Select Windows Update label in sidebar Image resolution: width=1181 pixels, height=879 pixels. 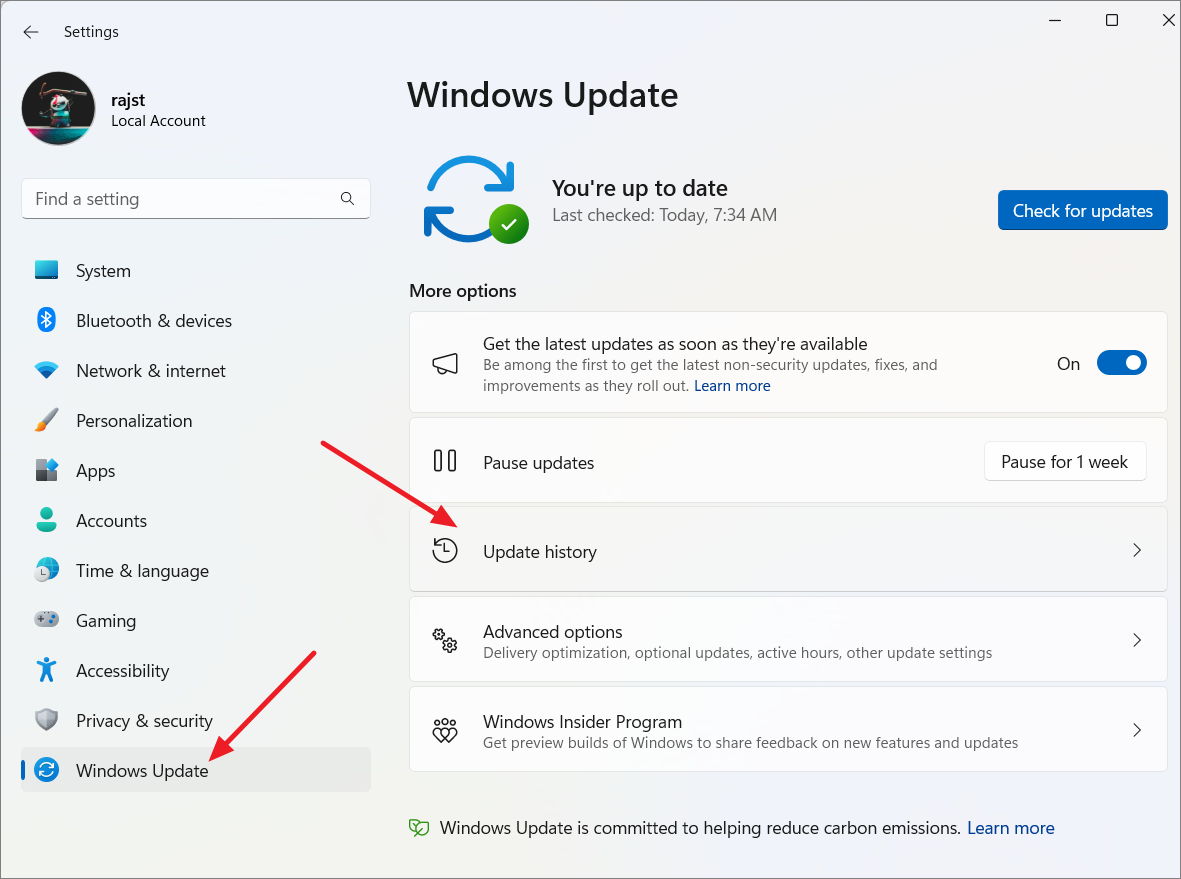click(x=142, y=771)
